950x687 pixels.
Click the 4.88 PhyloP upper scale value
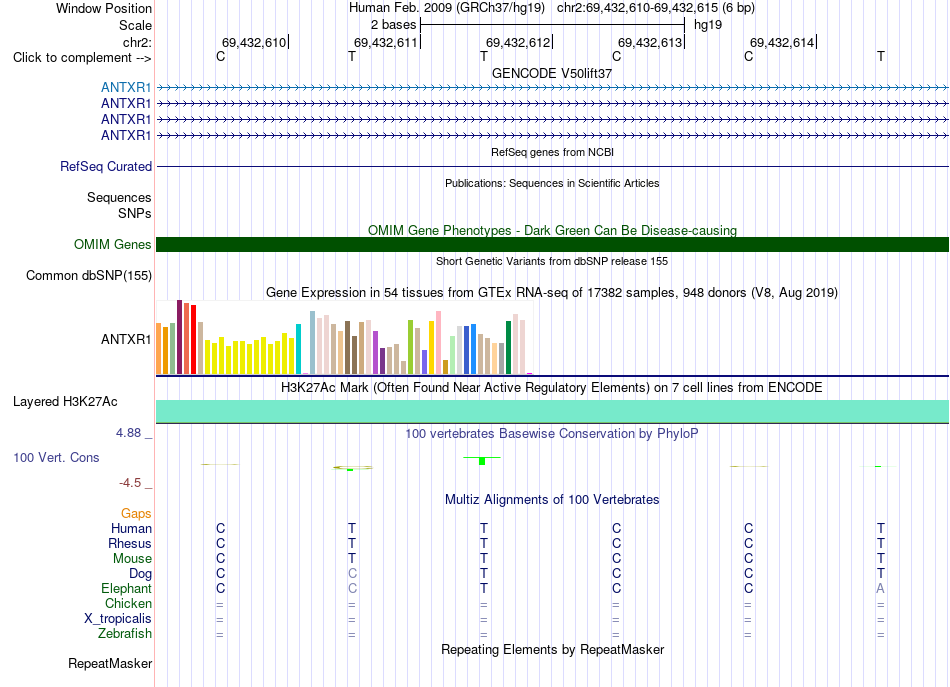(128, 433)
